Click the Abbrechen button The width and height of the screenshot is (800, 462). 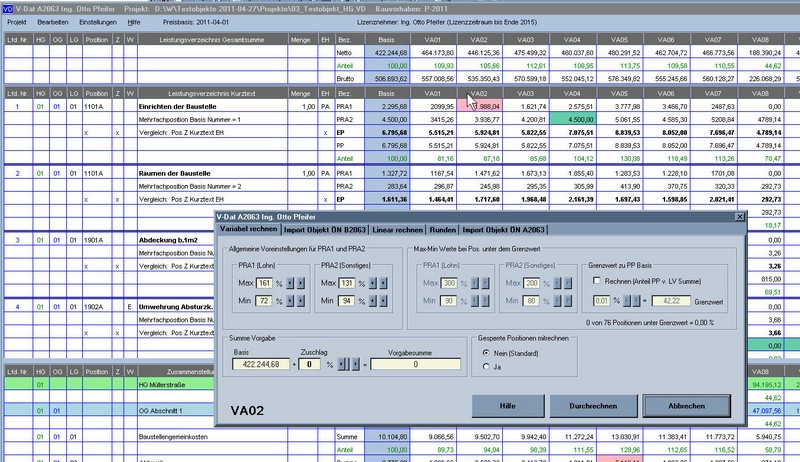(686, 407)
